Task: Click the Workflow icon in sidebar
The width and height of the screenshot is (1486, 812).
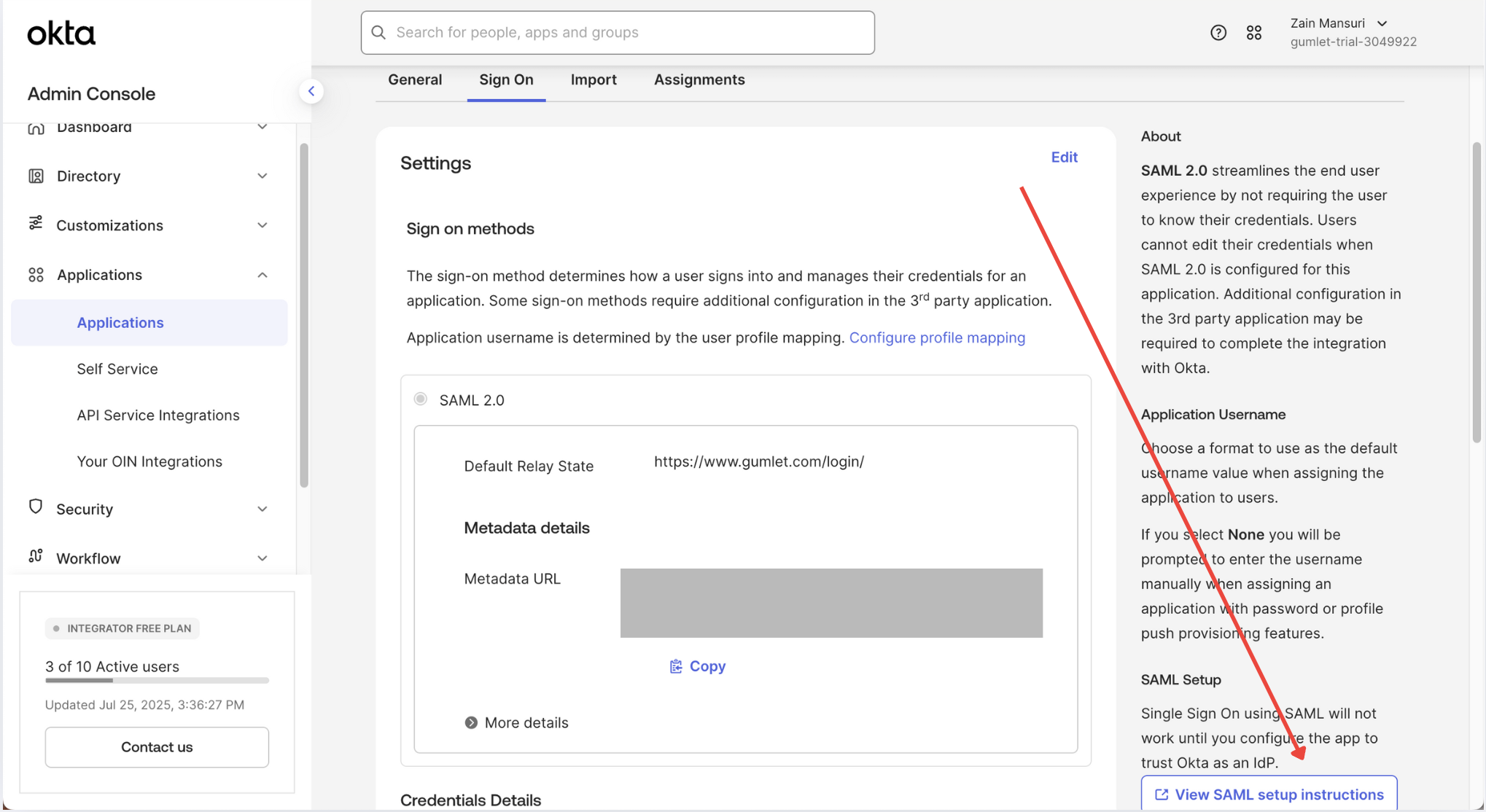Action: pyautogui.click(x=36, y=556)
